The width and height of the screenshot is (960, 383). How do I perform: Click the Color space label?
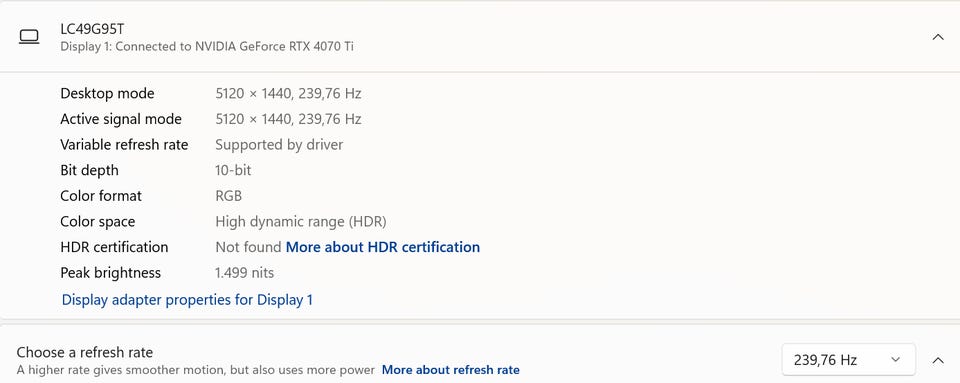coord(98,221)
